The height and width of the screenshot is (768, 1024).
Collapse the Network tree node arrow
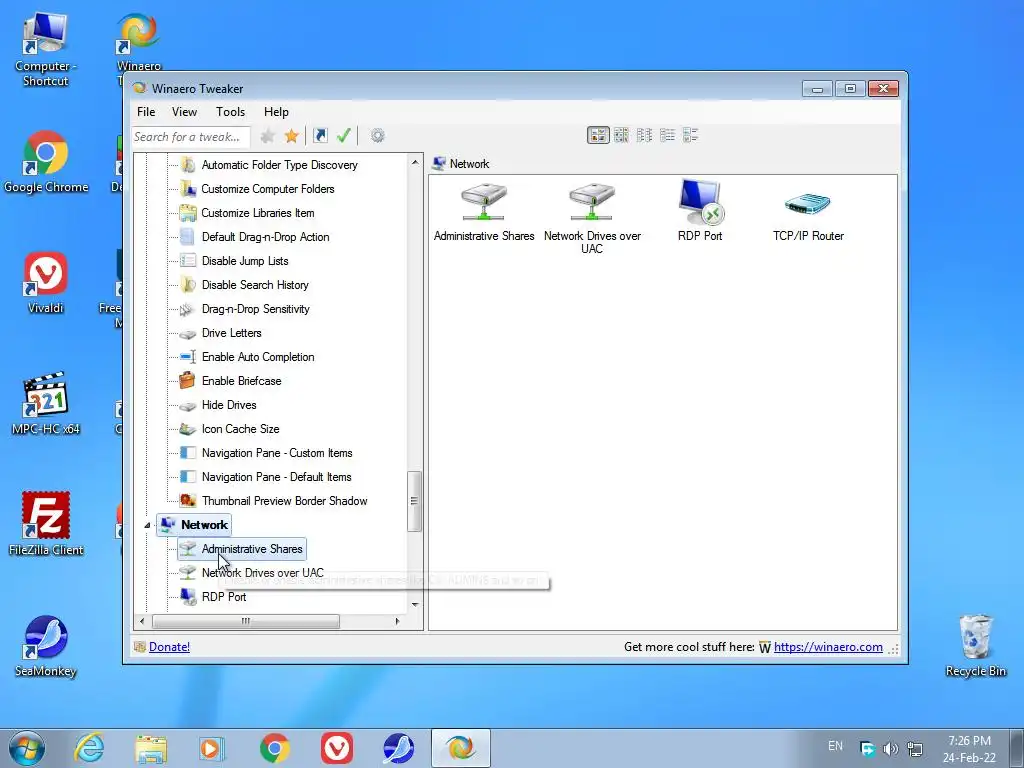(x=148, y=525)
